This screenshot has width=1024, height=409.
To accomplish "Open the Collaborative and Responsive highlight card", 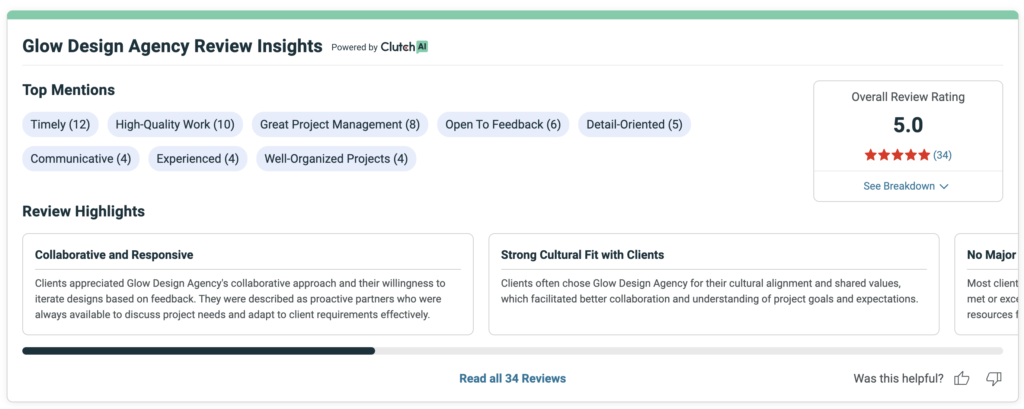I will click(x=247, y=284).
